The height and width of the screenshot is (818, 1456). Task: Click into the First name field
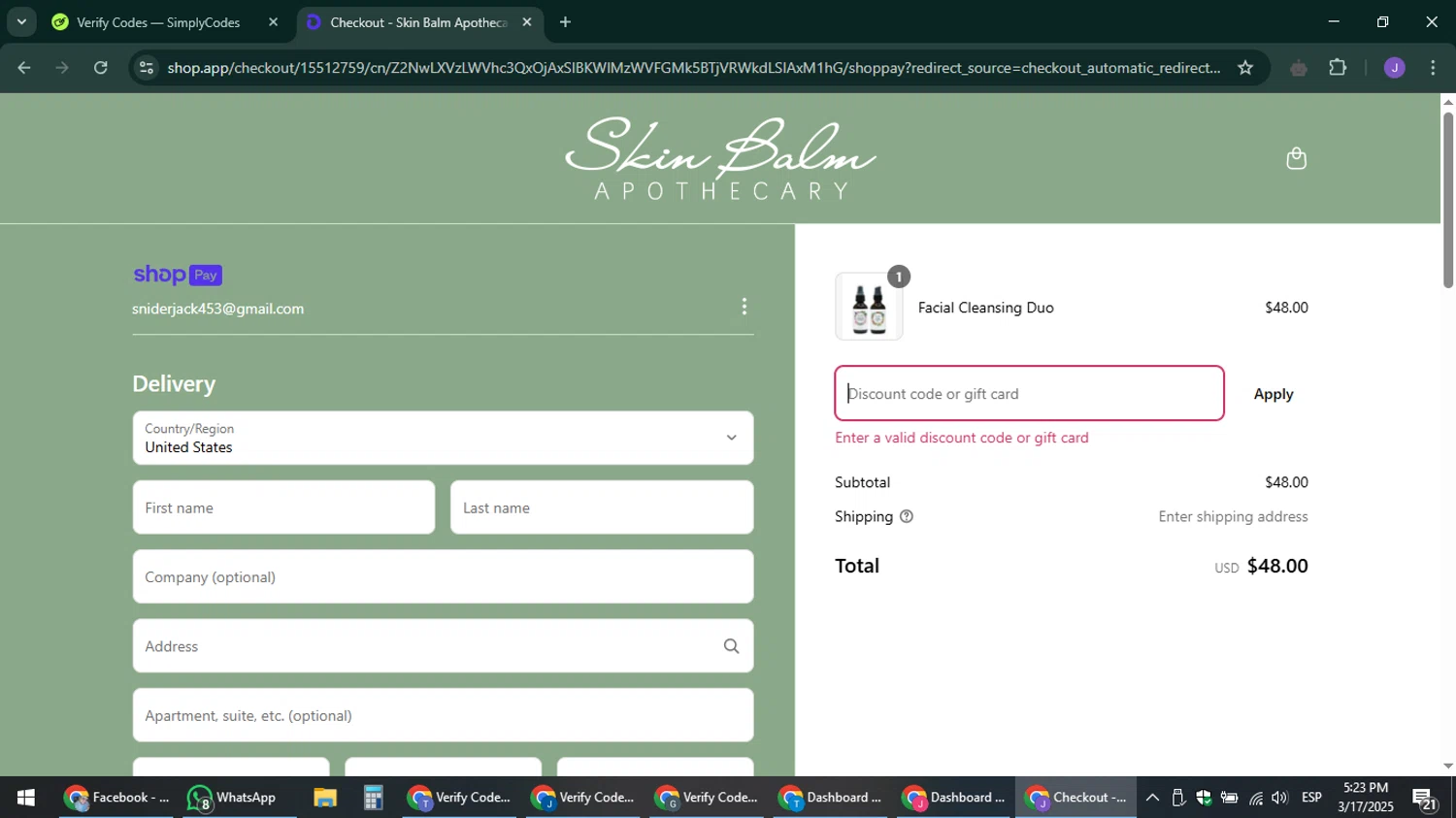click(283, 507)
